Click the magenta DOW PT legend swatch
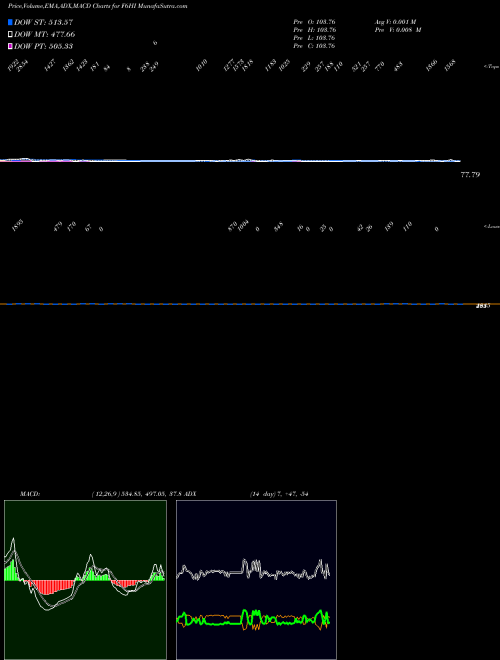This screenshot has height=660, width=500. point(10,46)
